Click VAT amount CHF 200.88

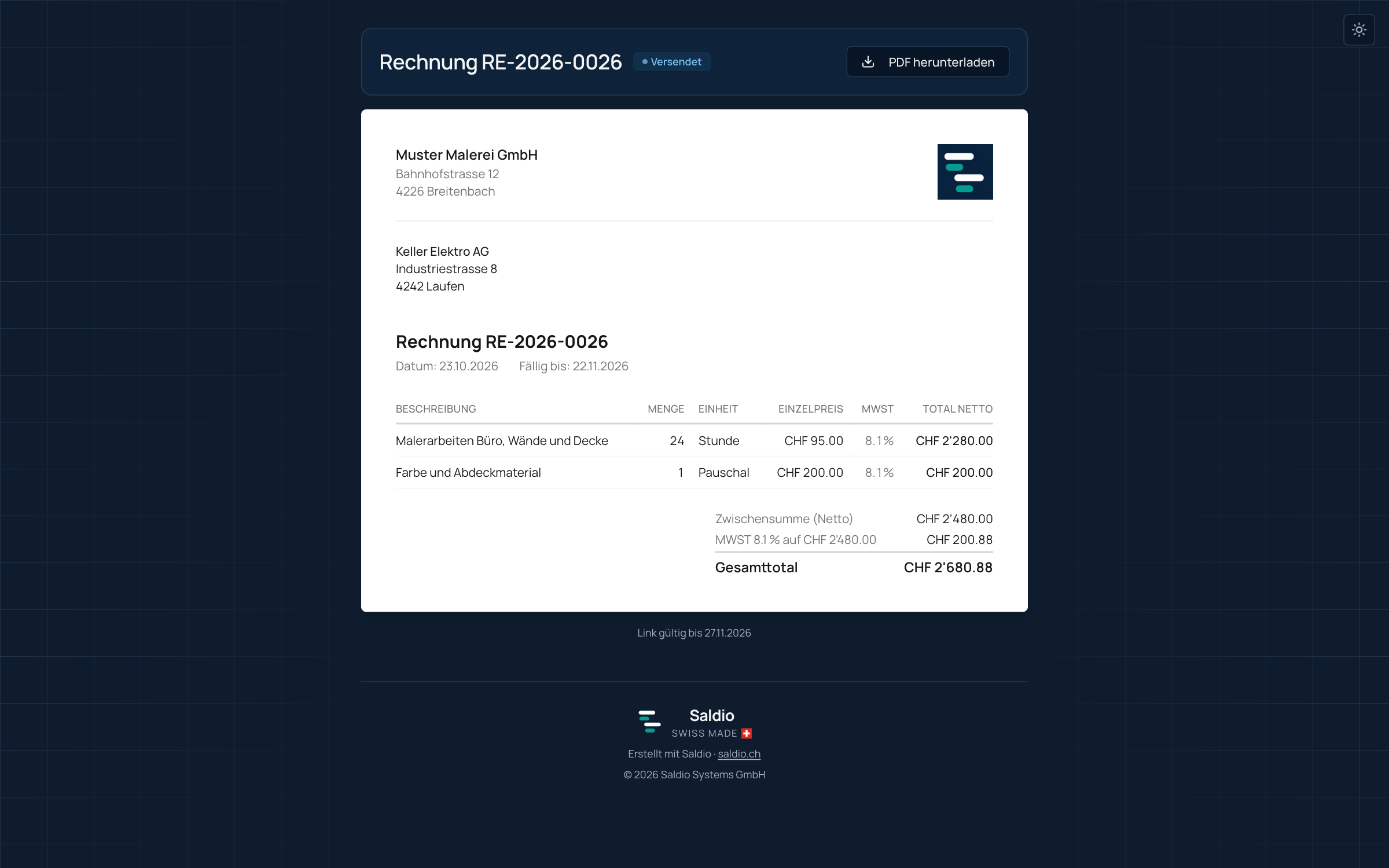click(960, 539)
